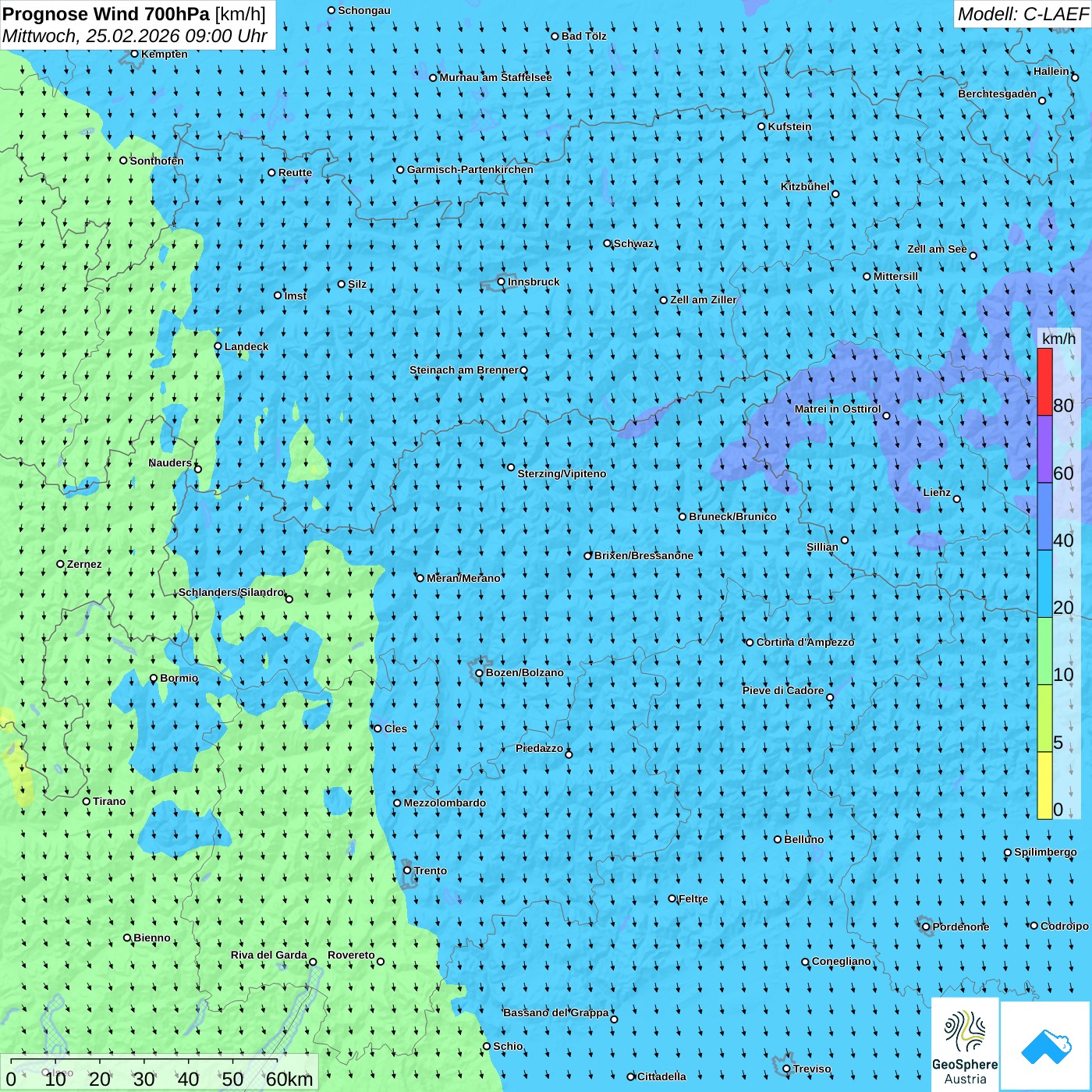This screenshot has height=1092, width=1092.
Task: Click the 'Modell: C-LAEF' label
Action: click(x=1022, y=14)
